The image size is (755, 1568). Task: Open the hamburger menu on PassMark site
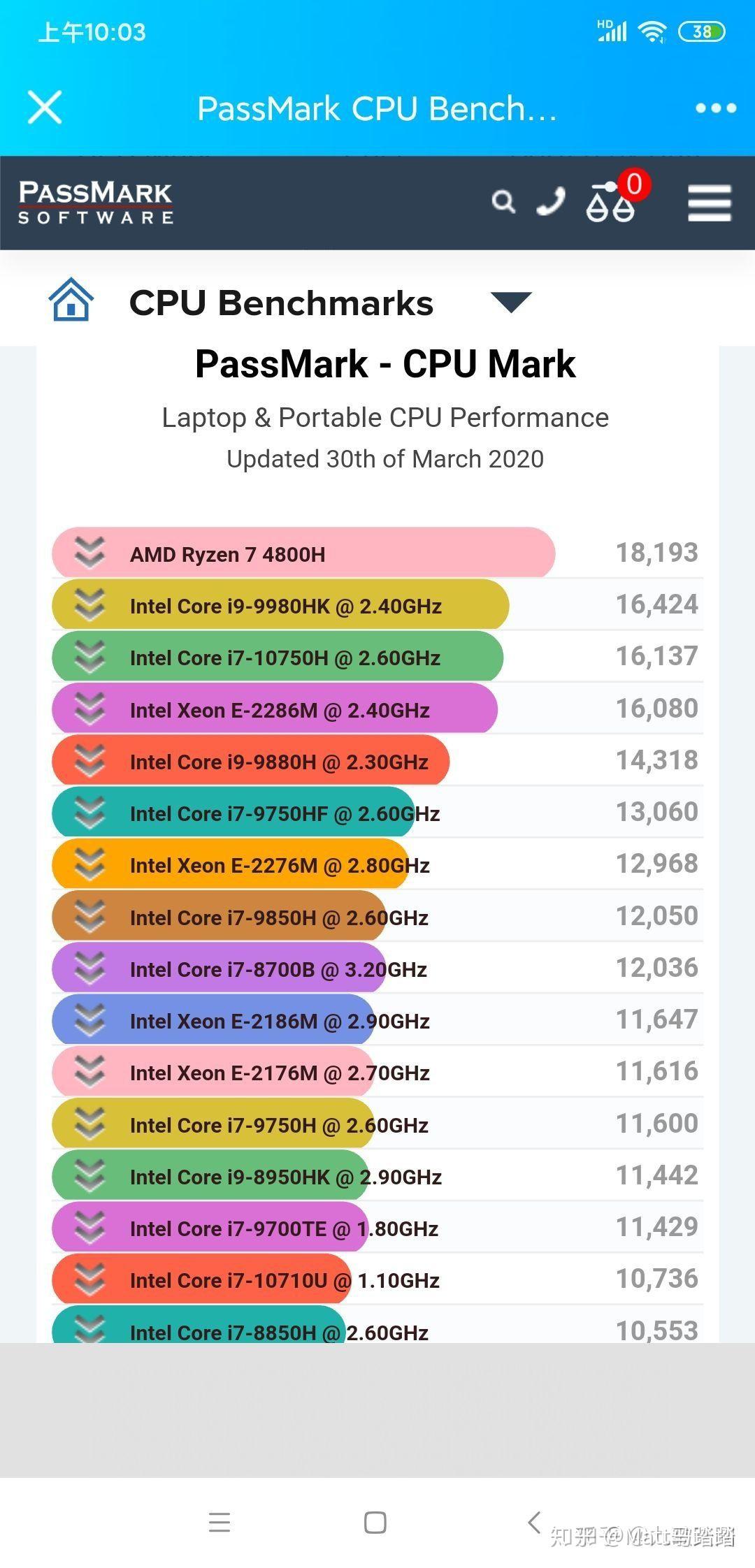click(x=708, y=204)
